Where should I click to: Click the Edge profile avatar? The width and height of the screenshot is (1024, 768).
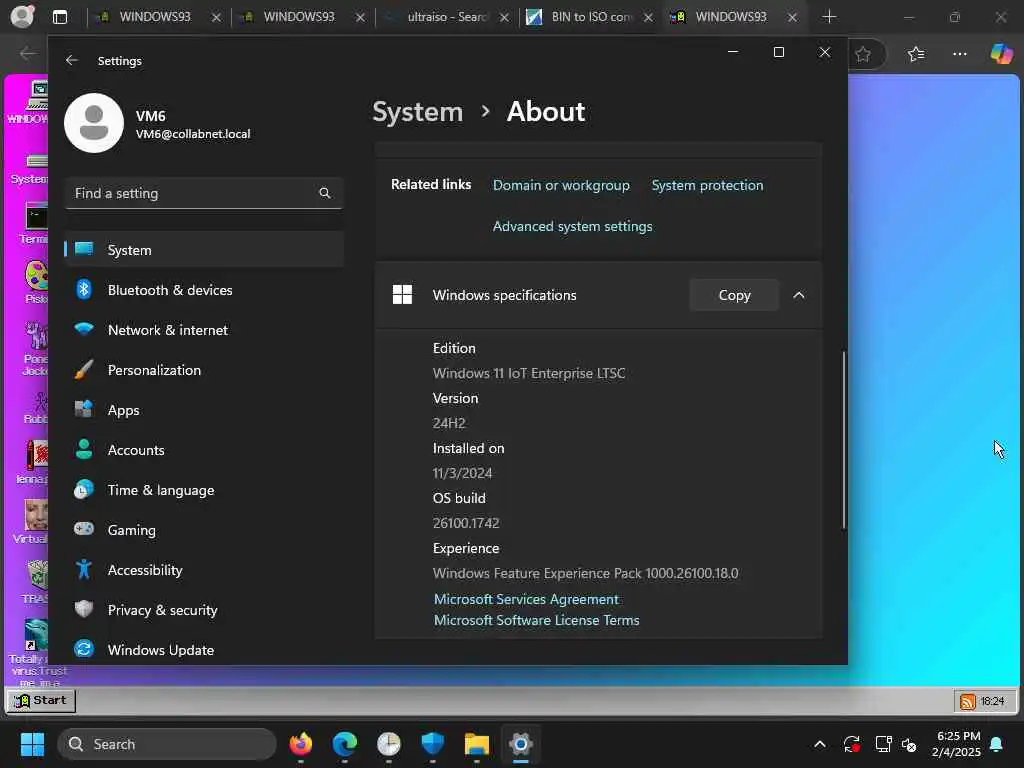(22, 16)
